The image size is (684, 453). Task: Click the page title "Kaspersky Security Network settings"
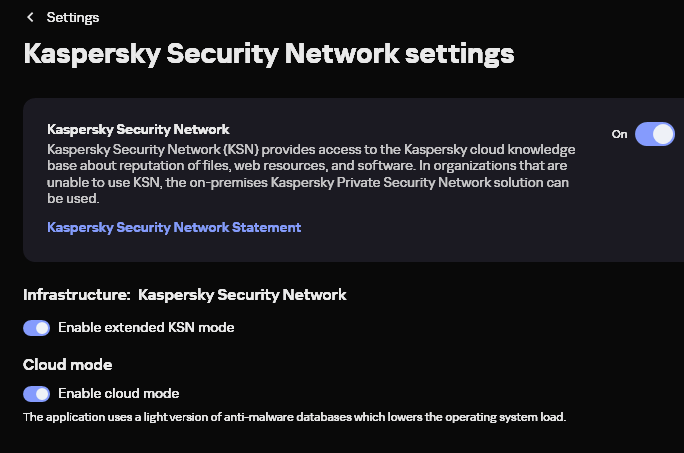point(269,53)
